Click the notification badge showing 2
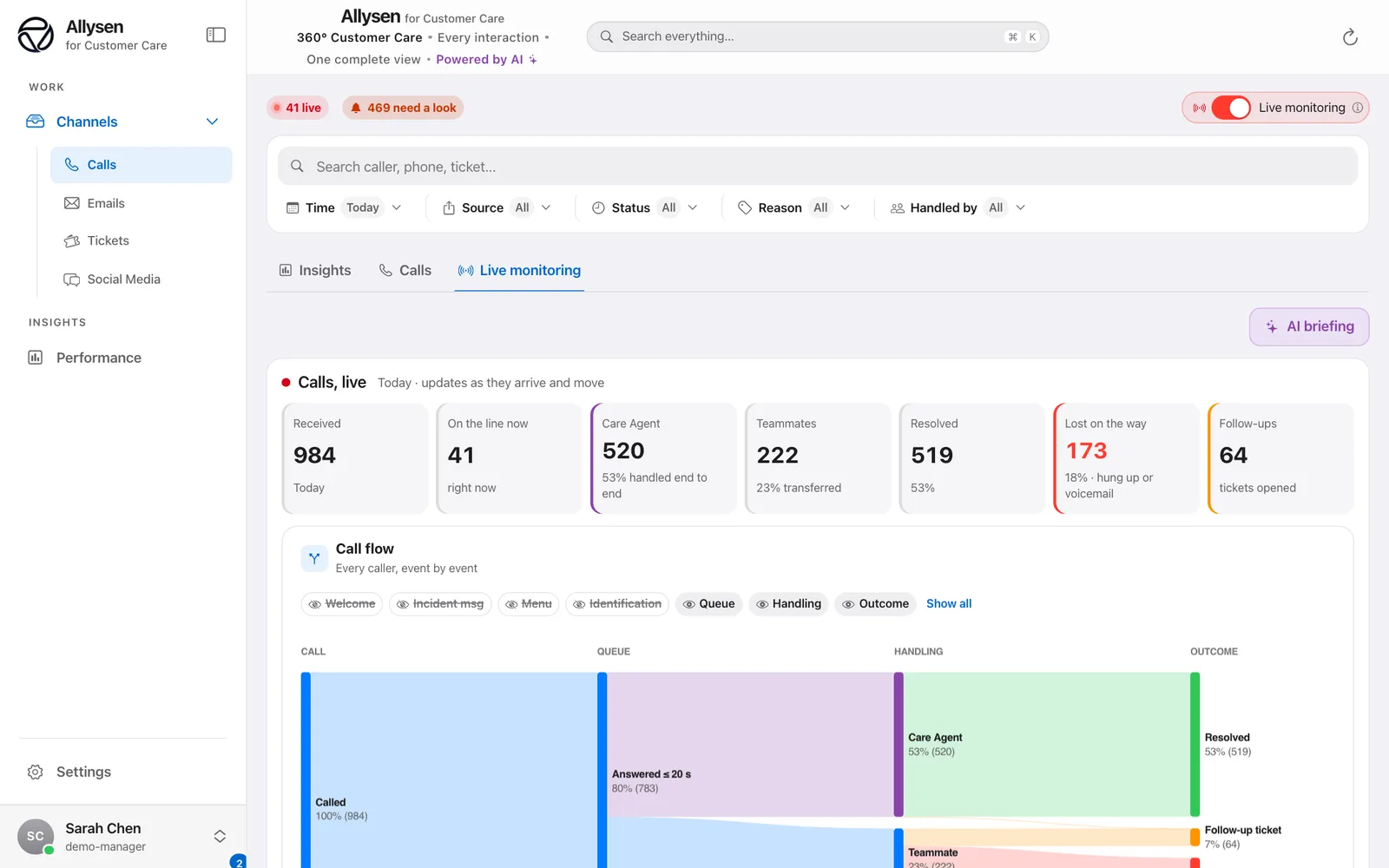Viewport: 1389px width, 868px height. [x=239, y=863]
